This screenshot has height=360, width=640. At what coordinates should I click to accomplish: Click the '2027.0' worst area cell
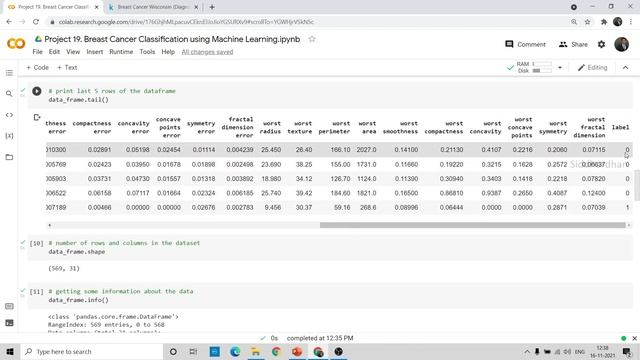pyautogui.click(x=366, y=150)
